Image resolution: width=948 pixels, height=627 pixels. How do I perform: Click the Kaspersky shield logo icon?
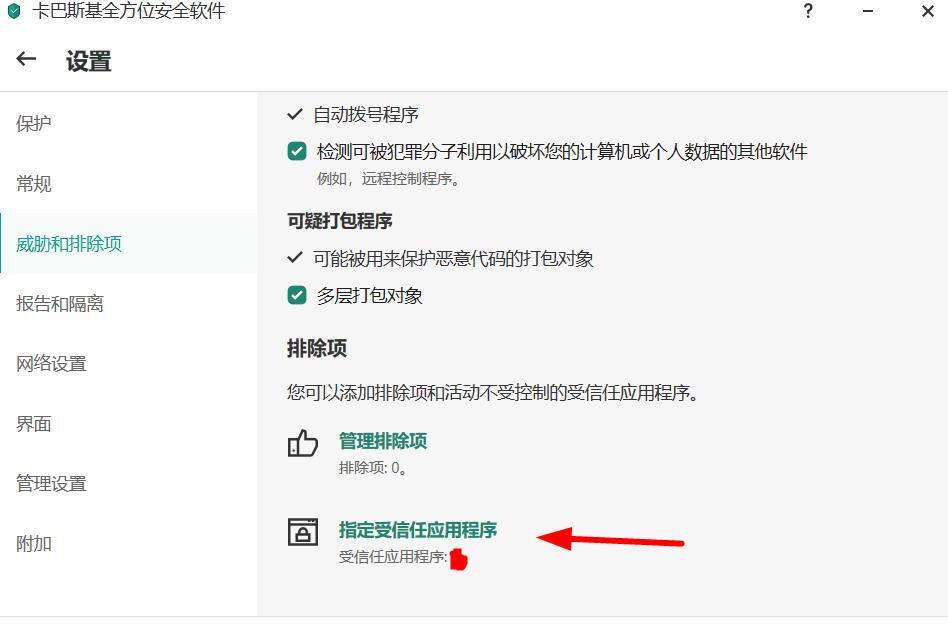tap(14, 11)
